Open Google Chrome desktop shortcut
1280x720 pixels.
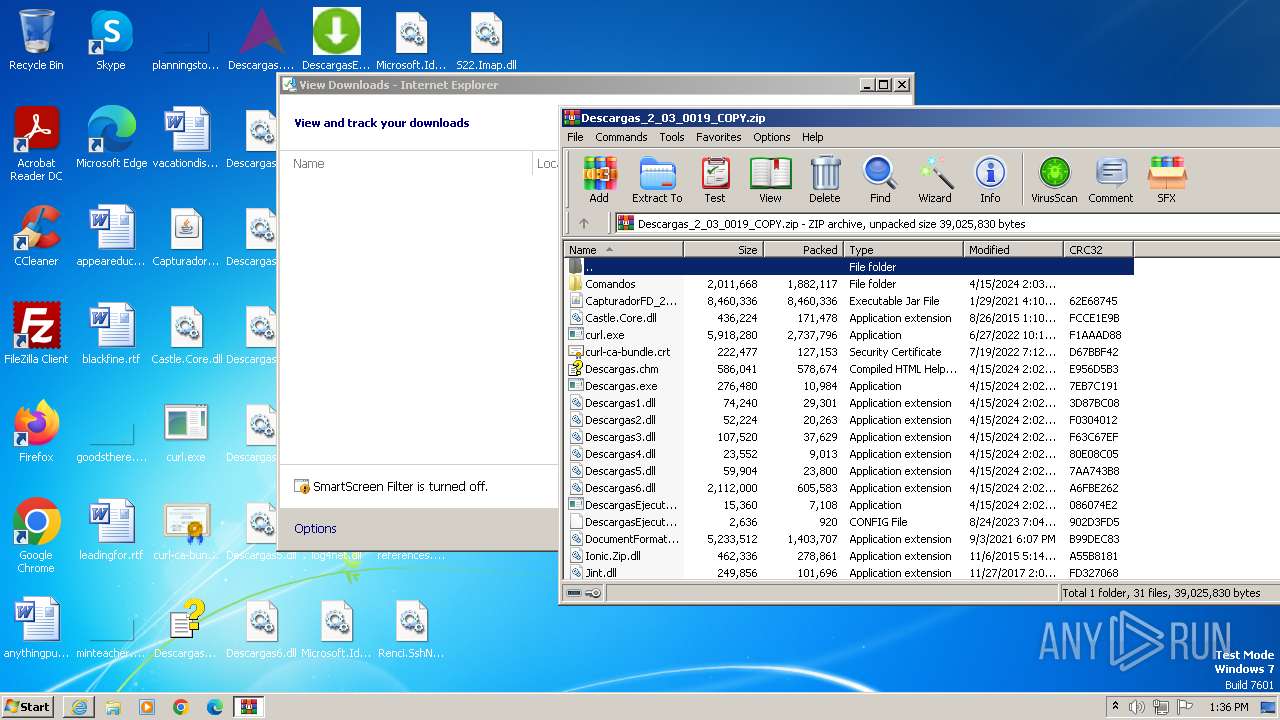(36, 537)
